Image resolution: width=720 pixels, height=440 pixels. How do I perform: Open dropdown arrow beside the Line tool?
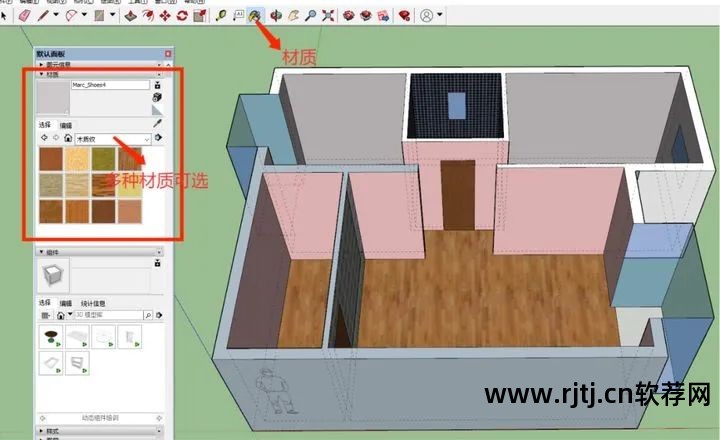coord(56,15)
